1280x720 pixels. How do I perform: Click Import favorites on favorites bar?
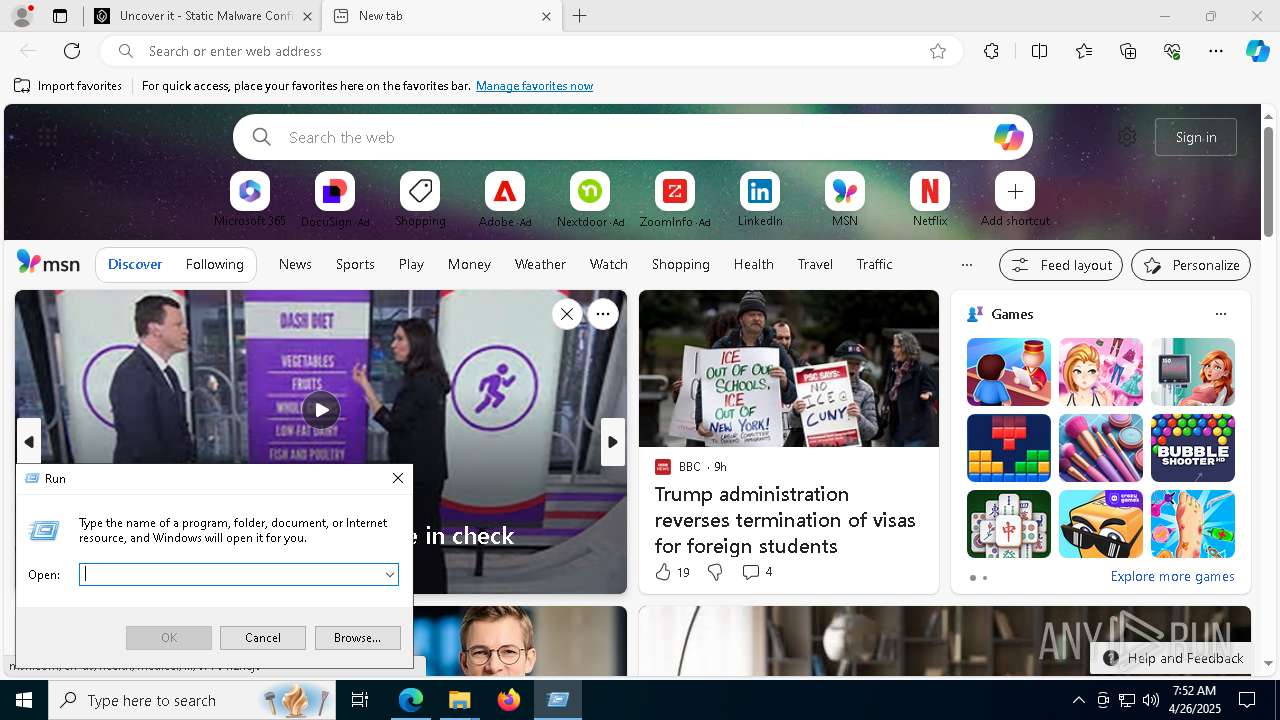point(68,86)
